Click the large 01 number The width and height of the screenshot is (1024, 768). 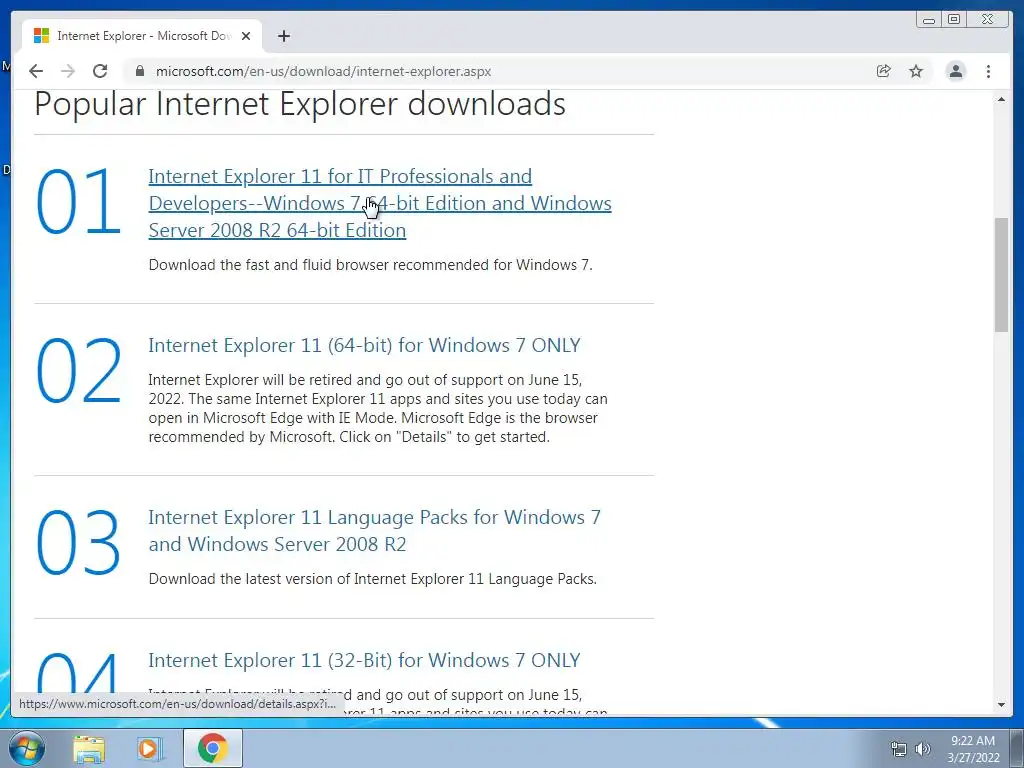click(x=78, y=201)
